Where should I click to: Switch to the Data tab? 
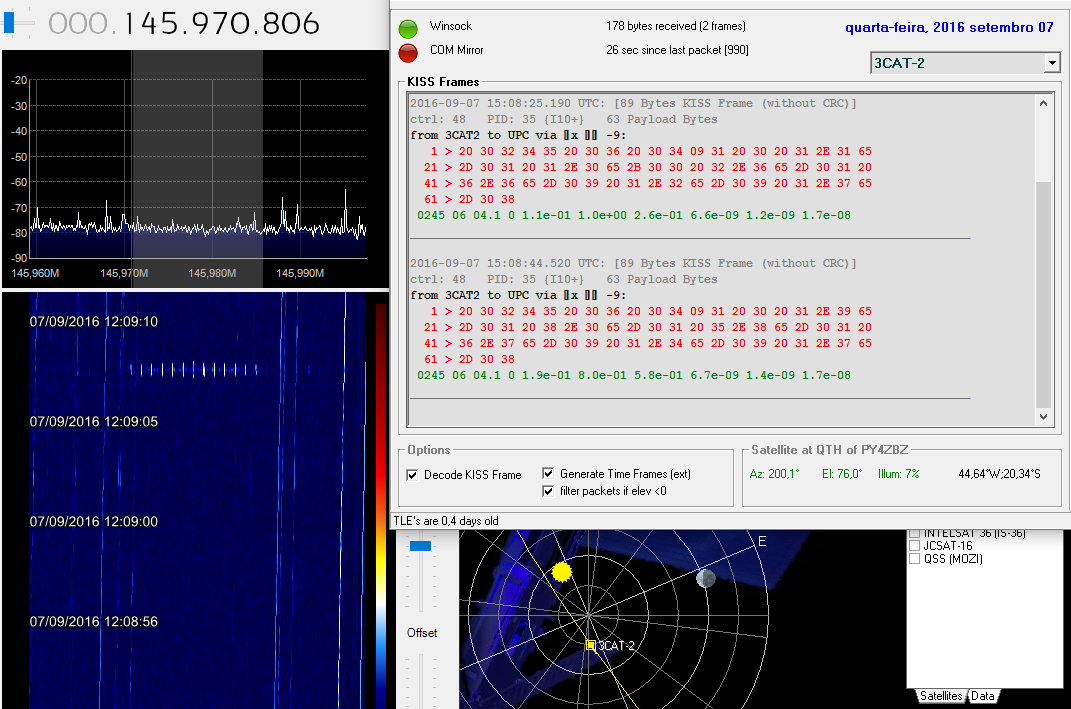pyautogui.click(x=983, y=695)
